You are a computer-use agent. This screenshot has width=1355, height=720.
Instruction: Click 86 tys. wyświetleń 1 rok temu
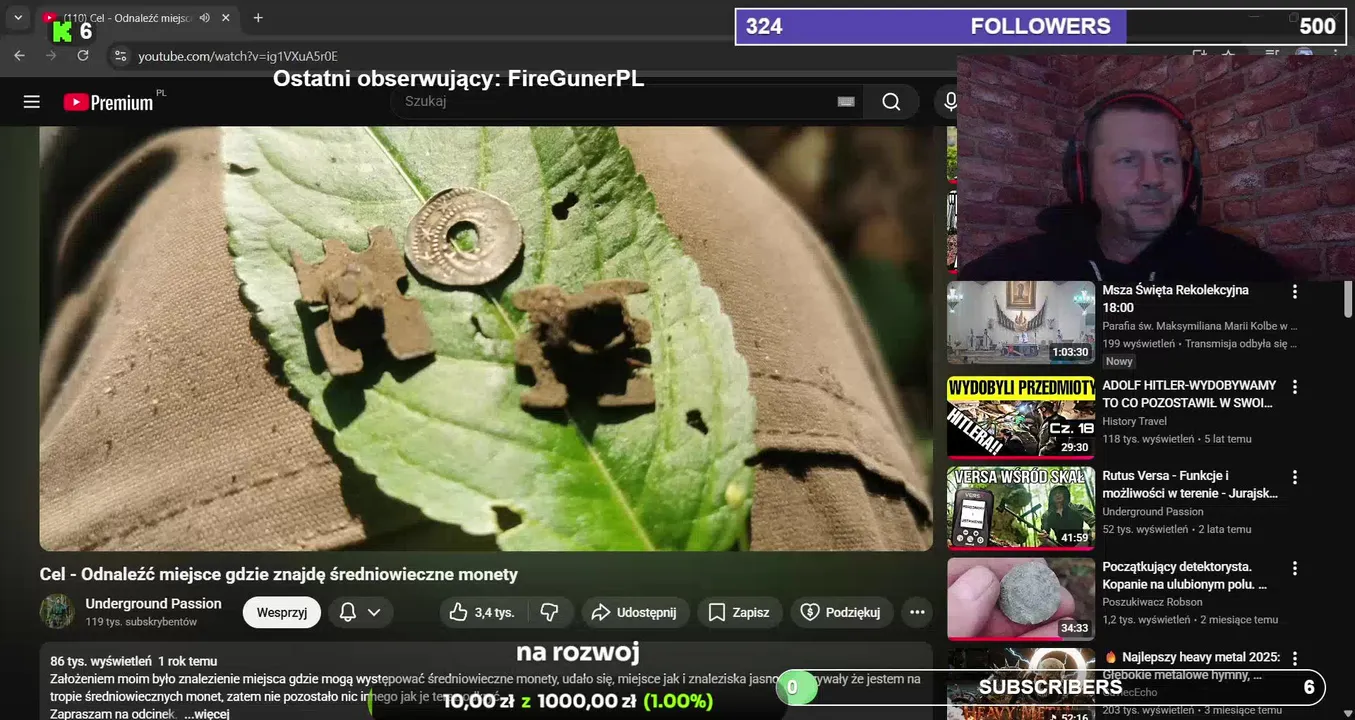pos(133,661)
